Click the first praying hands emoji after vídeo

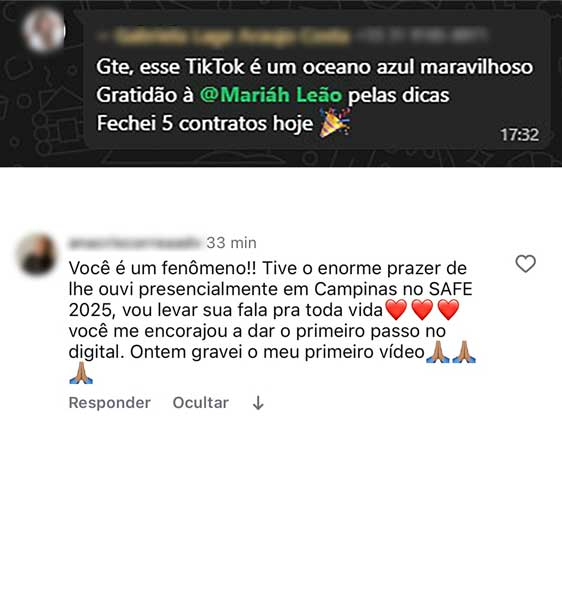438,352
